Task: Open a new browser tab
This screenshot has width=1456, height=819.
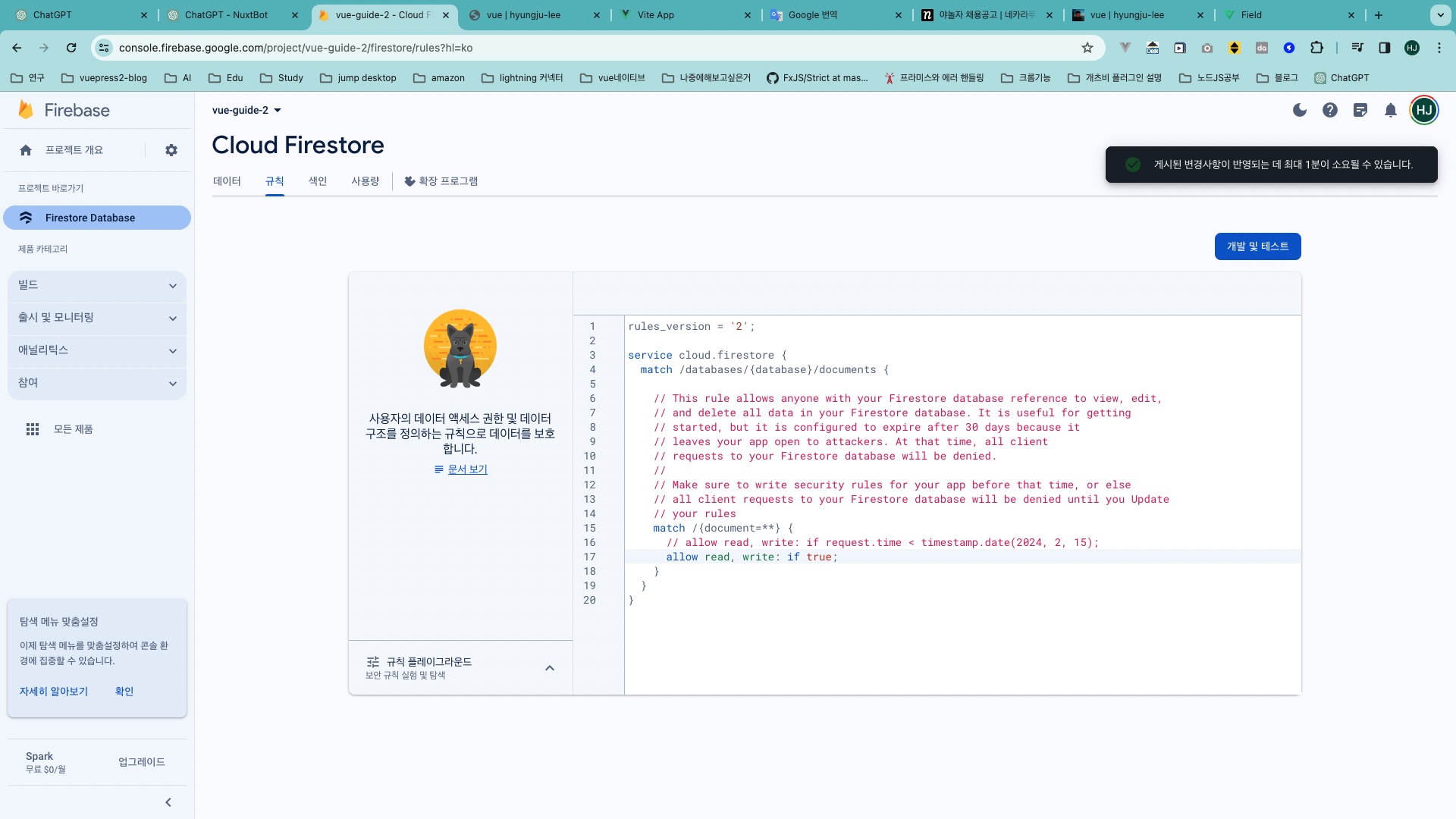Action: pyautogui.click(x=1379, y=15)
